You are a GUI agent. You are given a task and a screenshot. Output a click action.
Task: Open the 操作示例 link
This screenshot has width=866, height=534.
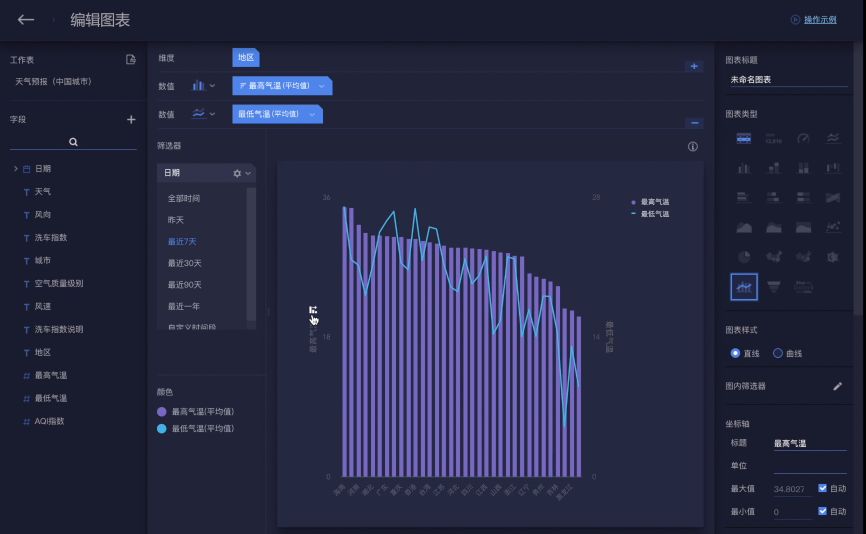820,20
